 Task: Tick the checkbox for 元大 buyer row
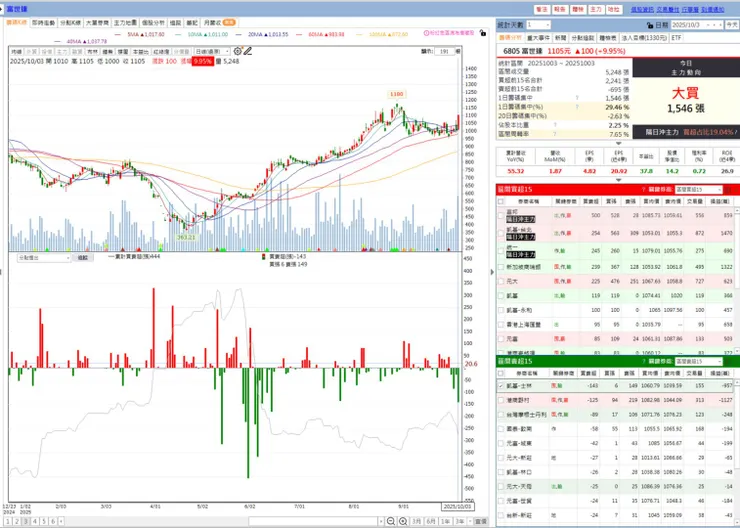[501, 282]
